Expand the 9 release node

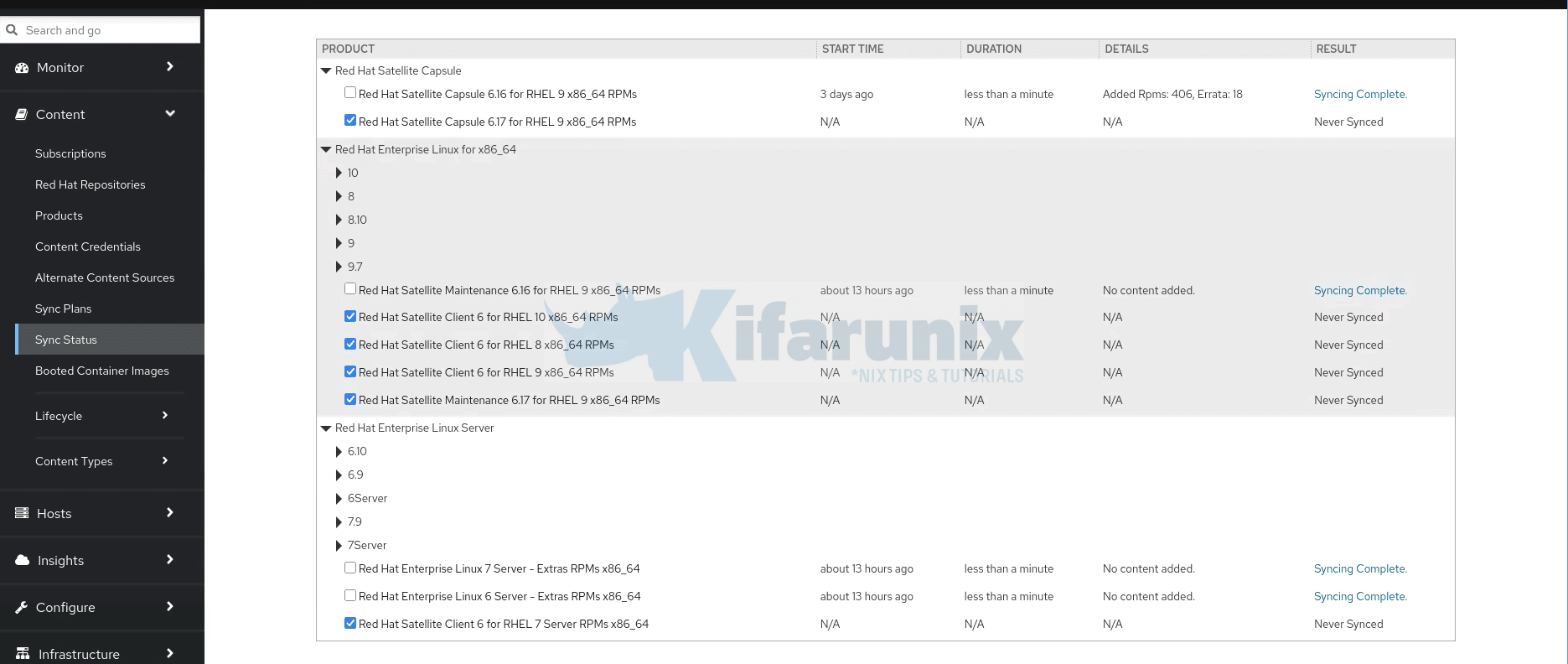pos(339,243)
